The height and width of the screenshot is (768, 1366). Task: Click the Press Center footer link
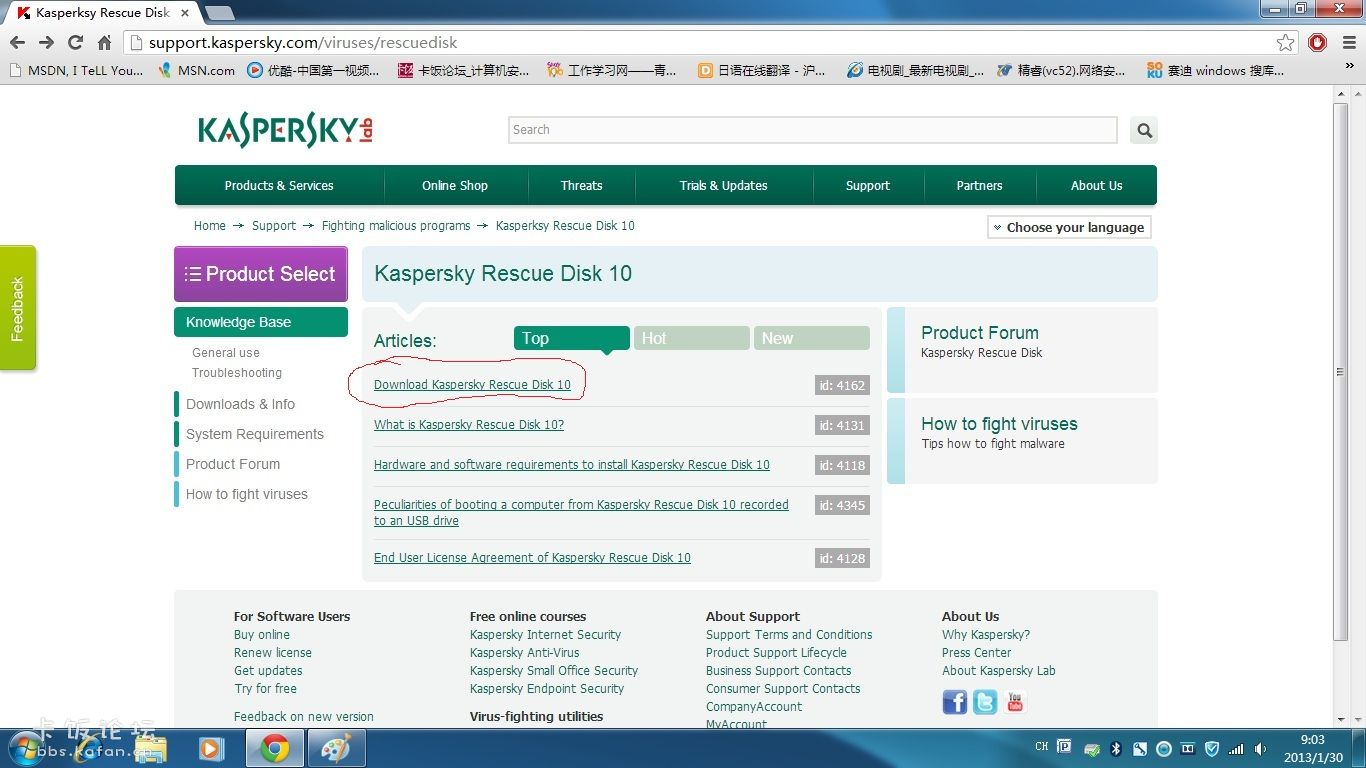tap(976, 653)
